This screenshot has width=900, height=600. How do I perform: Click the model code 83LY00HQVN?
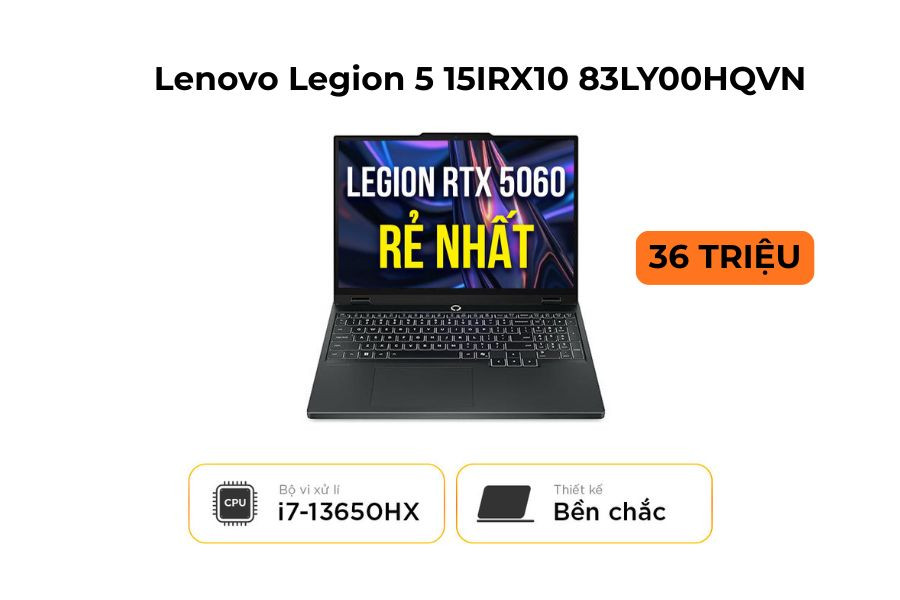click(x=691, y=79)
